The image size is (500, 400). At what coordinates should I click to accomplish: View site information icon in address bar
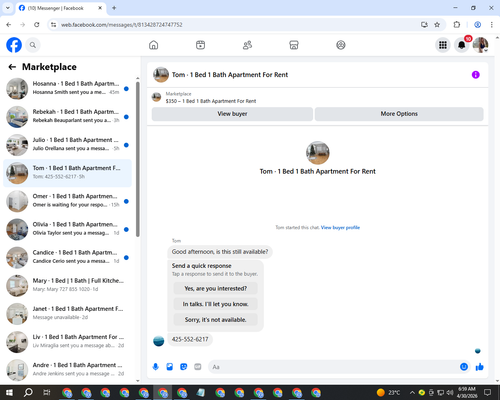53,25
